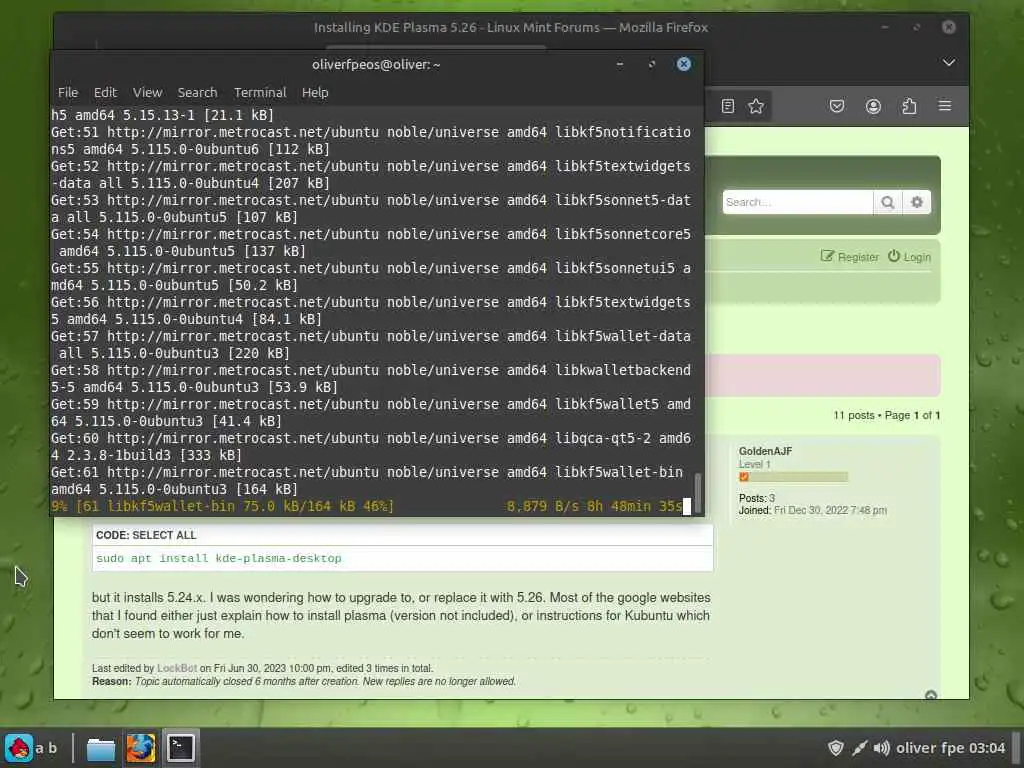Click the '11 posts • Page 1 of 1' text
1024x768 pixels.
pyautogui.click(x=886, y=415)
